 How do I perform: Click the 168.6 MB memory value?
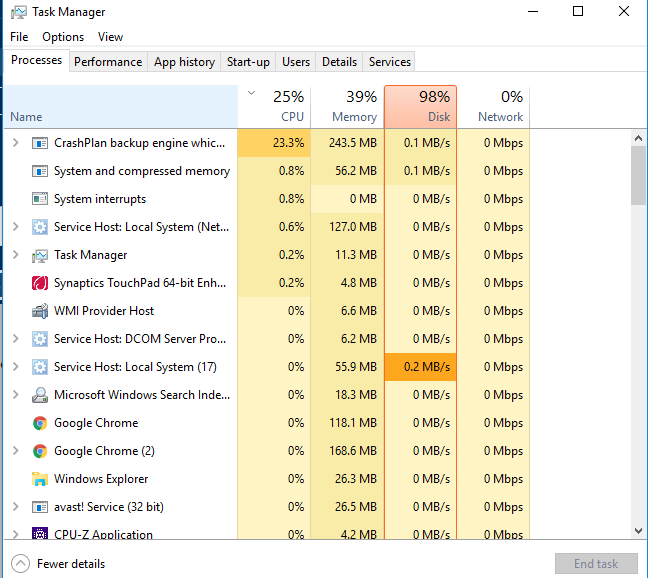pyautogui.click(x=353, y=451)
